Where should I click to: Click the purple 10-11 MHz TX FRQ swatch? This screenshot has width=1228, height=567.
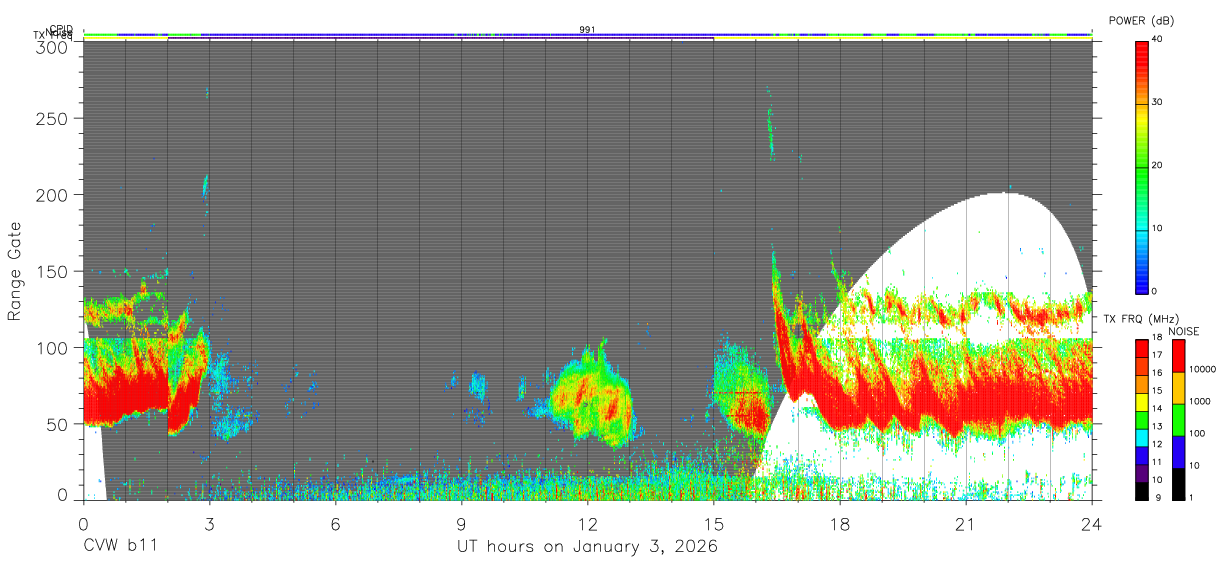point(1141,472)
